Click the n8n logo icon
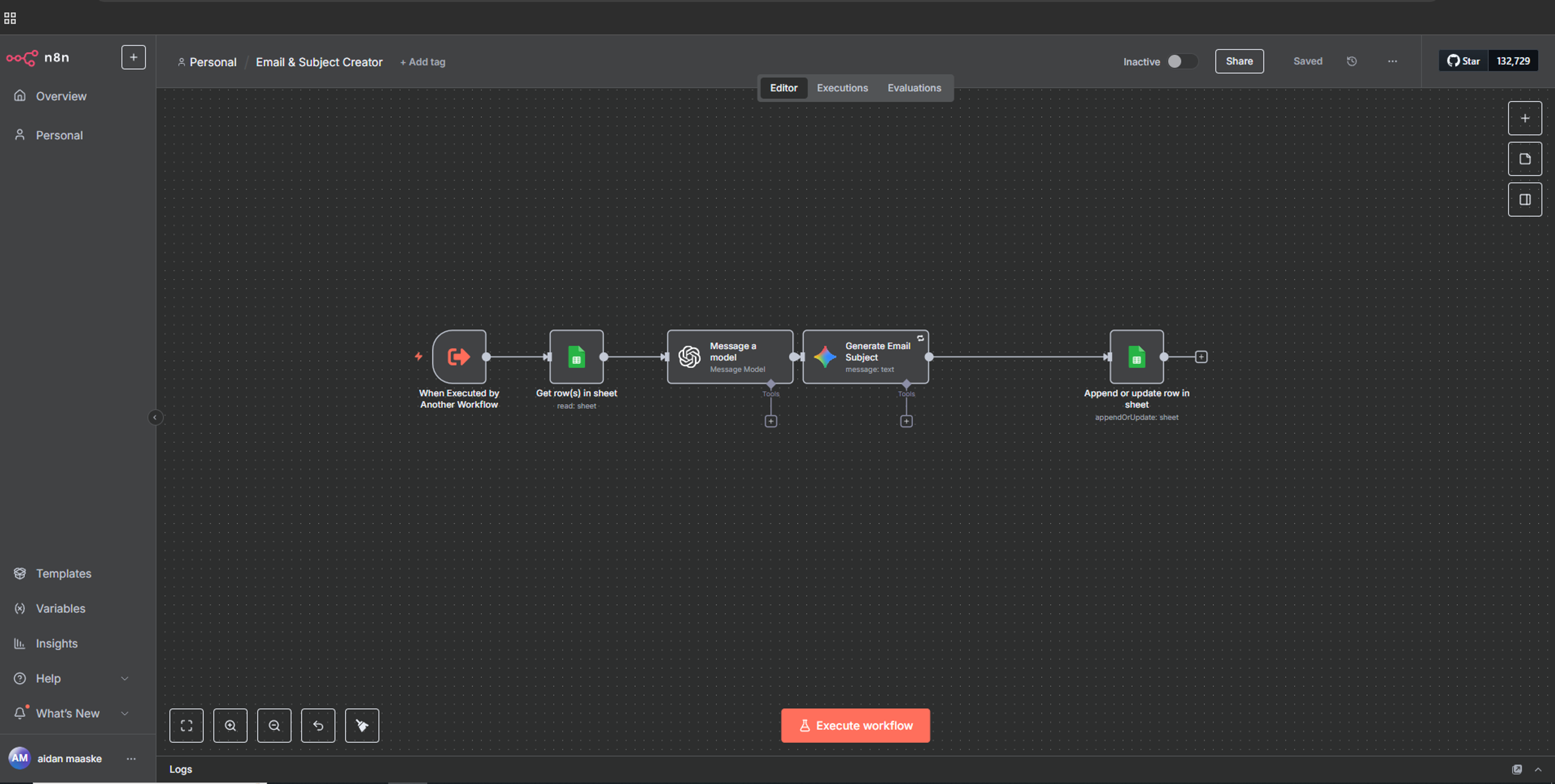Screen dimensions: 1555x784 pos(22,58)
